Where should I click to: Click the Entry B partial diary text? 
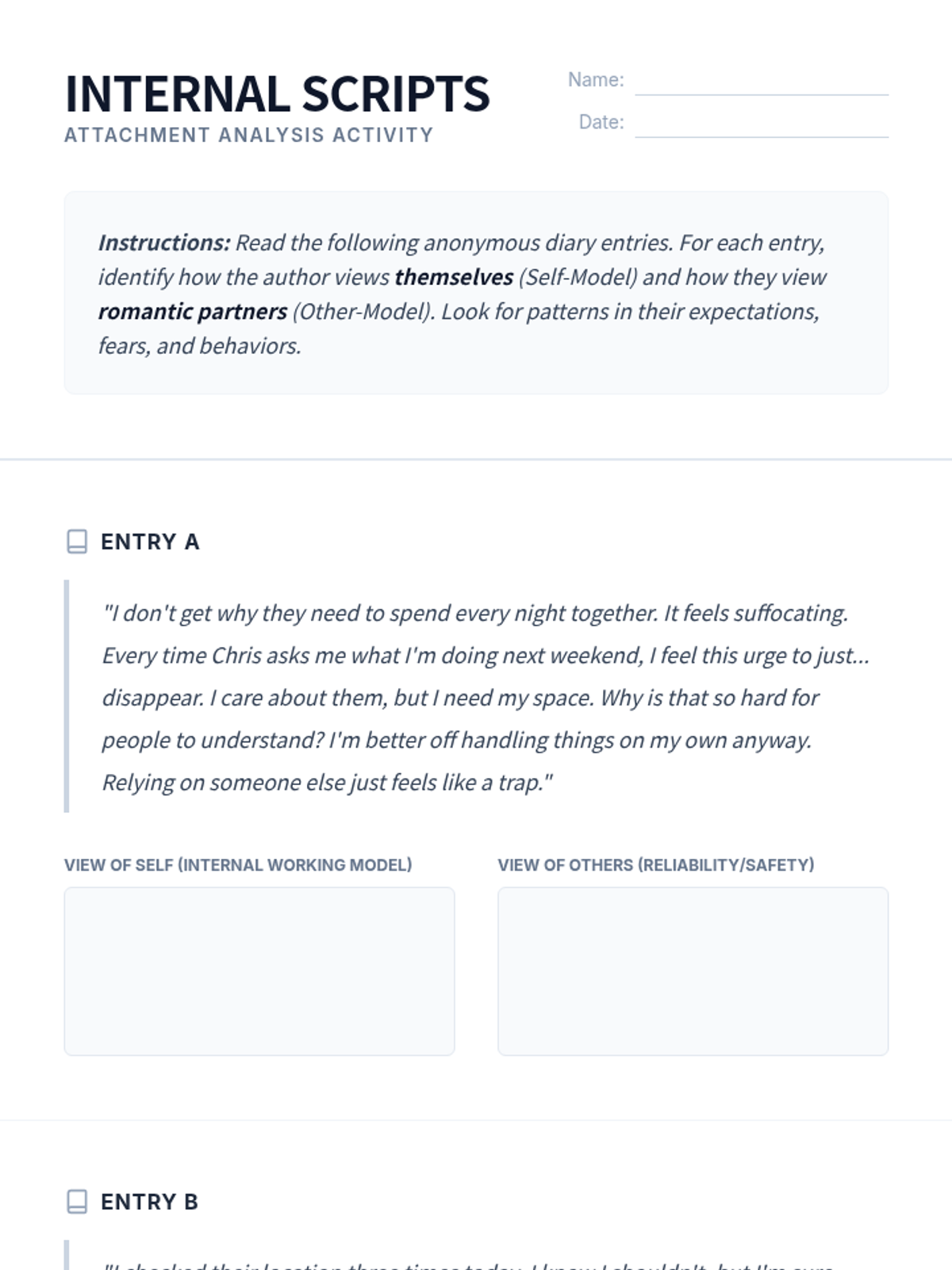point(468,1265)
